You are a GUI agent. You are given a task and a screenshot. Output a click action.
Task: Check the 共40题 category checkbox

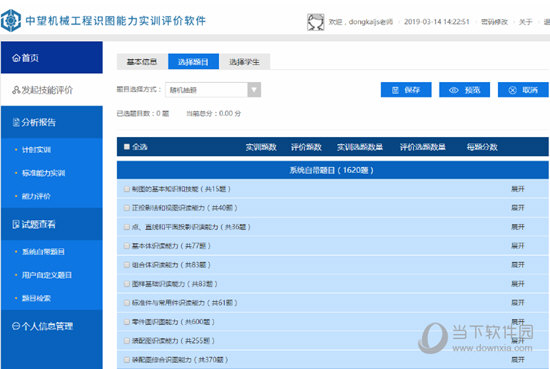click(x=127, y=208)
